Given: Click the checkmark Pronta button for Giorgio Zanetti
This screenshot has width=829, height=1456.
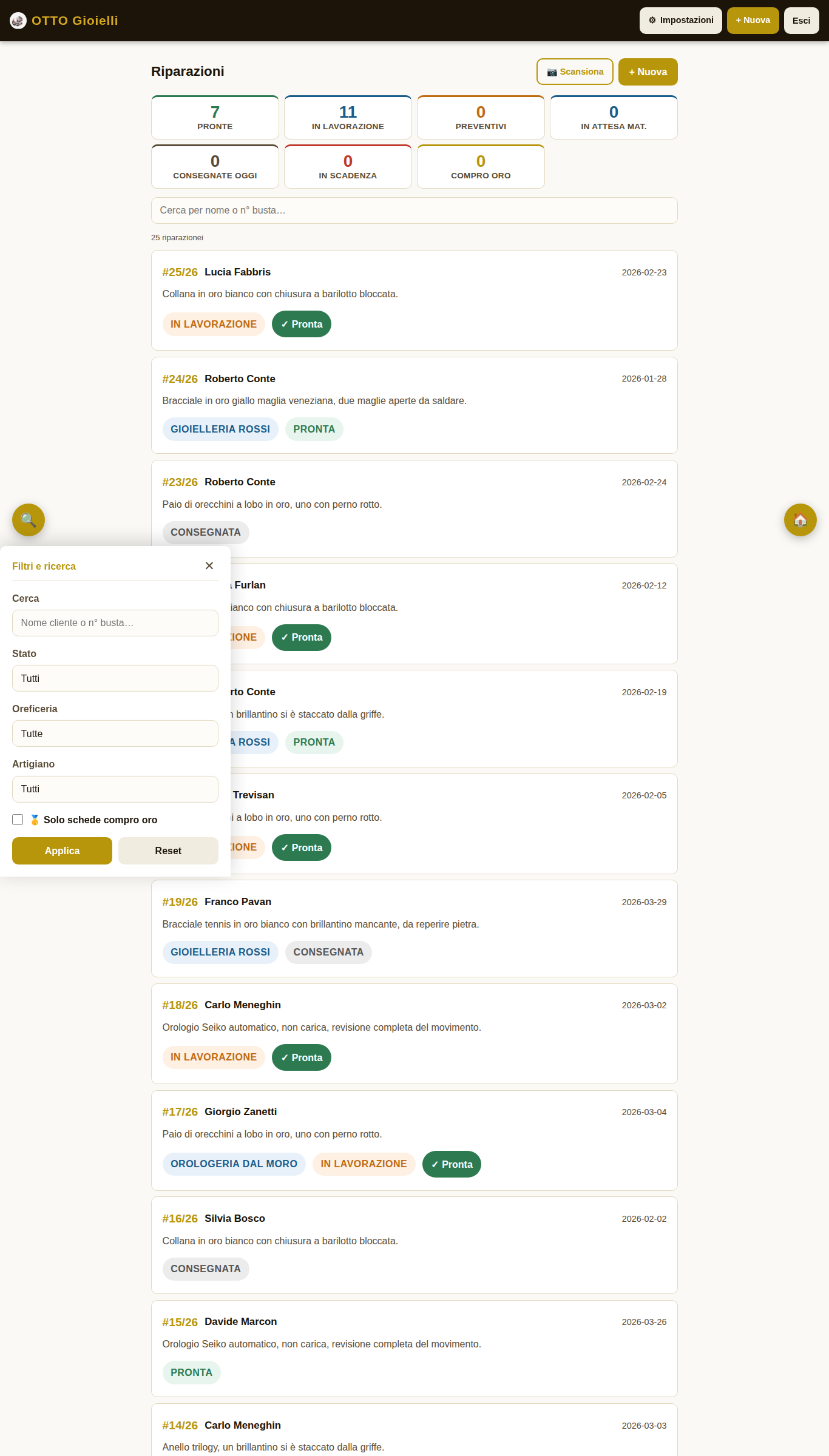Looking at the screenshot, I should tap(451, 1164).
